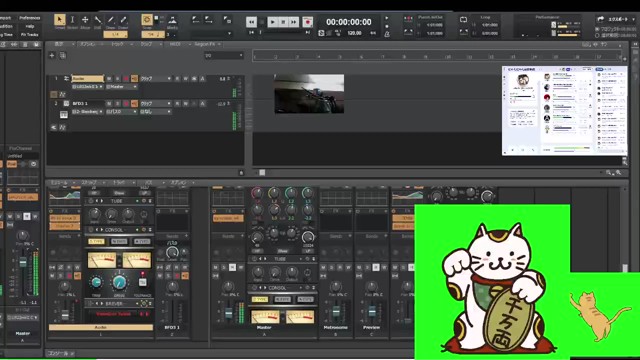The height and width of the screenshot is (360, 640).
Task: Zoom in with magnifier icon
Action: pos(619,173)
